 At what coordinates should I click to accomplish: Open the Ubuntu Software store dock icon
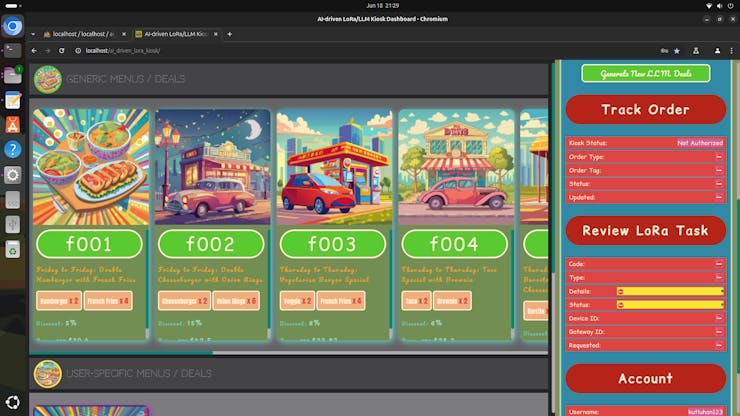tap(13, 124)
